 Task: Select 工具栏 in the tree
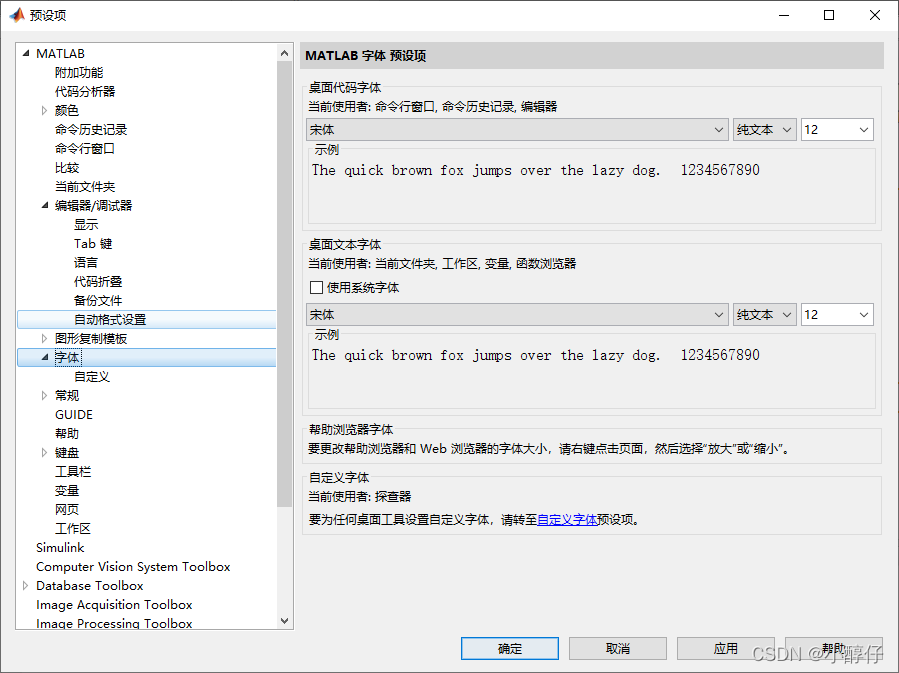(73, 471)
